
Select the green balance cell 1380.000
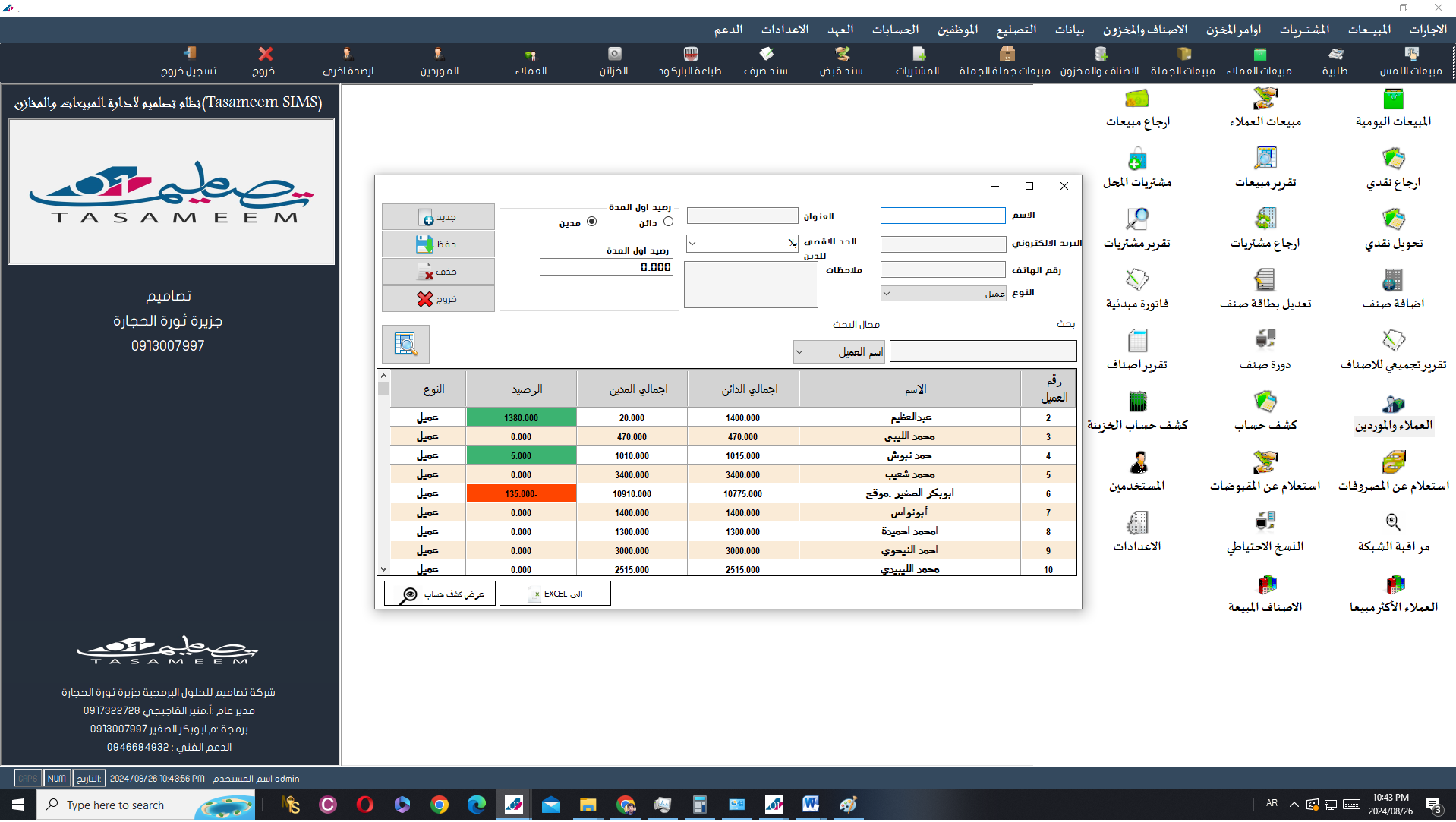click(x=522, y=418)
